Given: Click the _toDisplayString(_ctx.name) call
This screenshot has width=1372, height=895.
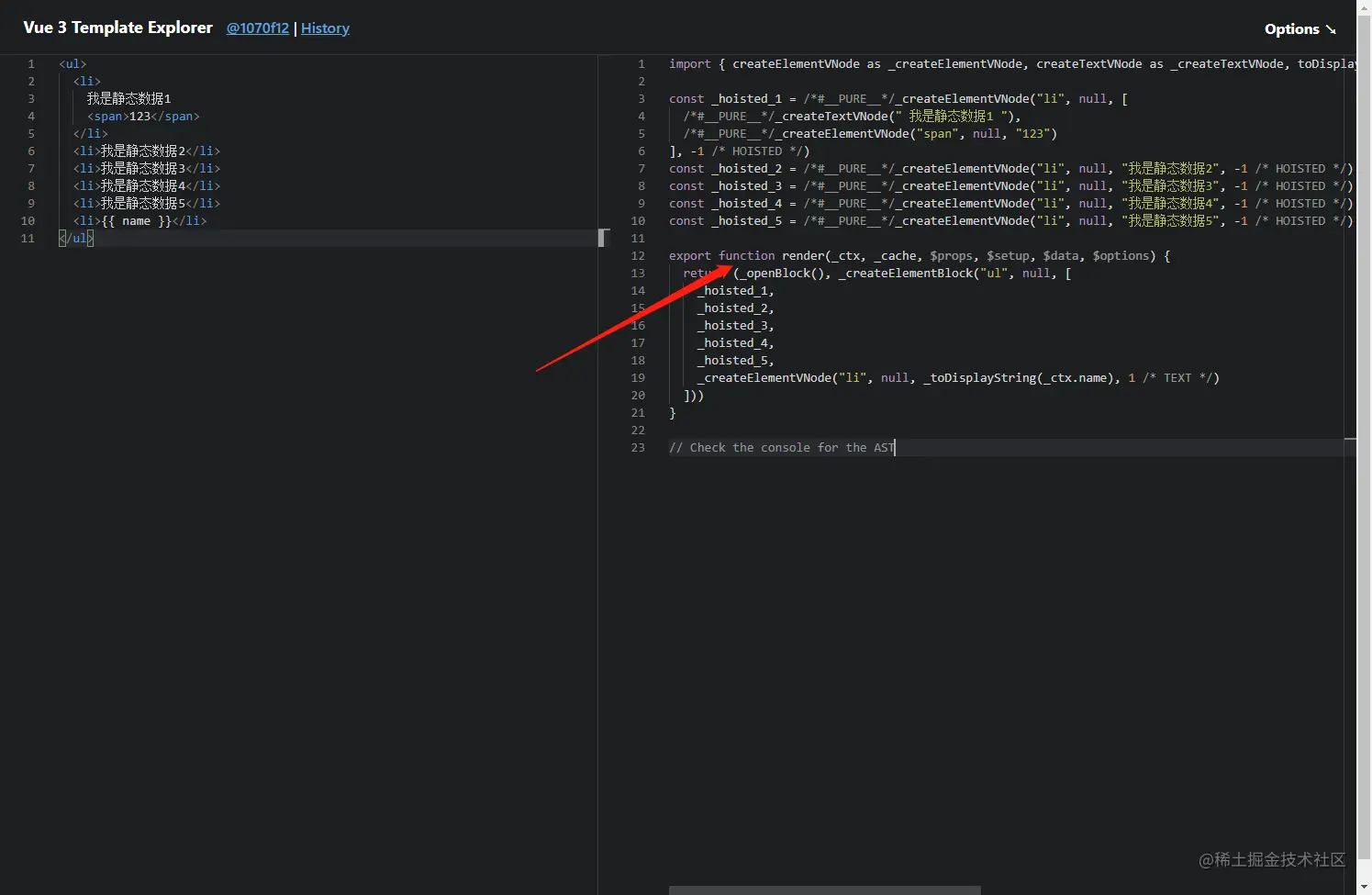Looking at the screenshot, I should tap(1019, 378).
